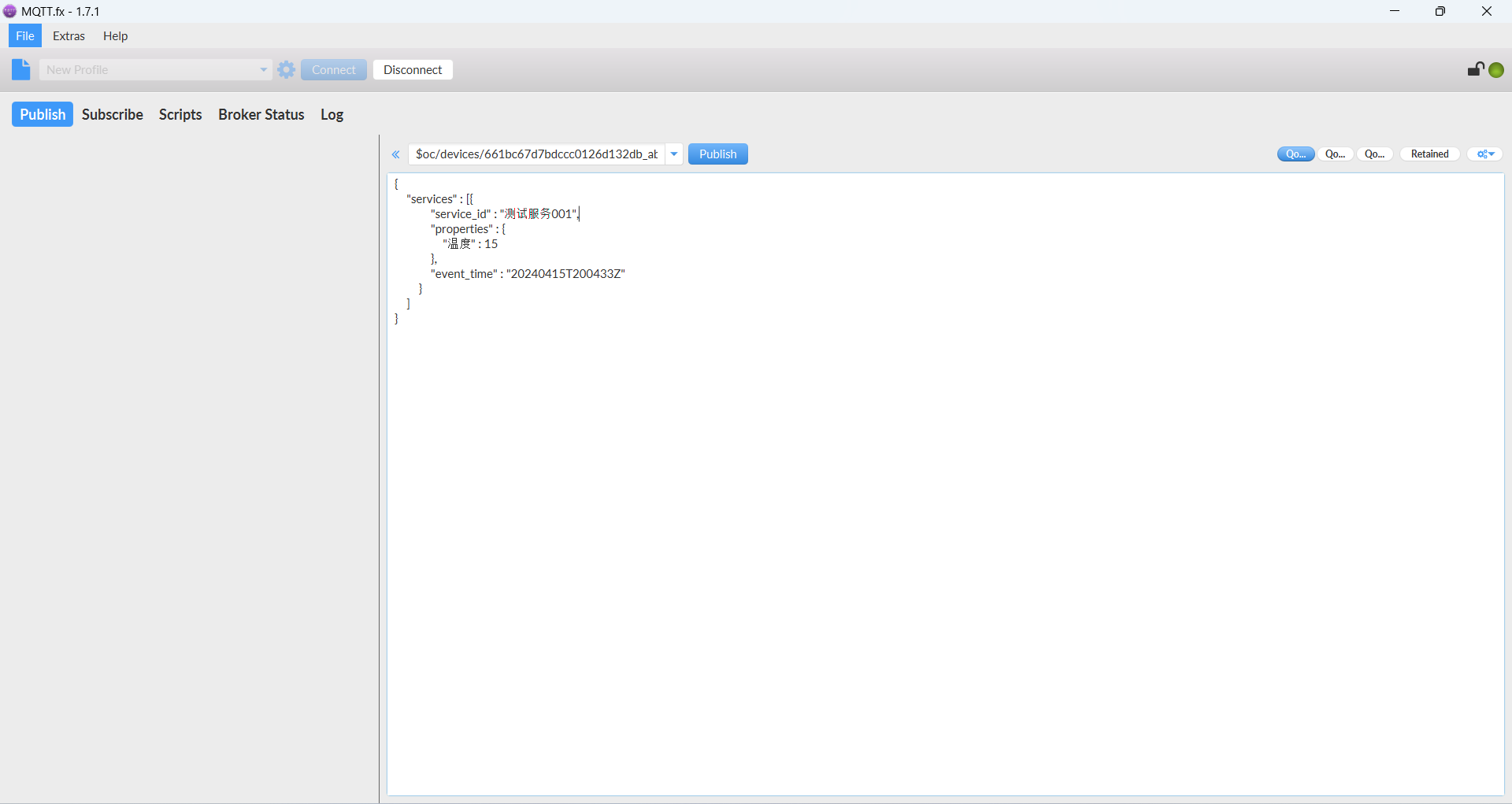
Task: Minimize the MQTT.fx window
Action: coord(1395,11)
